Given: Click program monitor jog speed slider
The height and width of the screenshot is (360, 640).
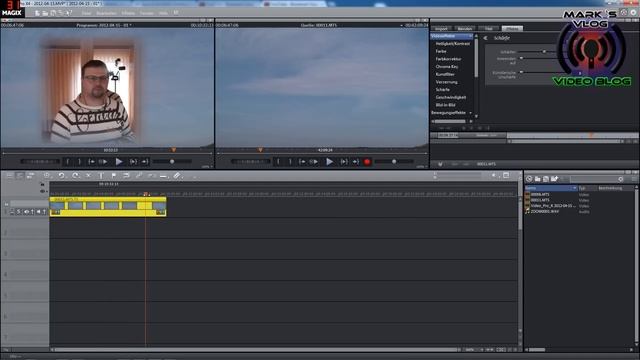Looking at the screenshot, I should click(x=172, y=162).
